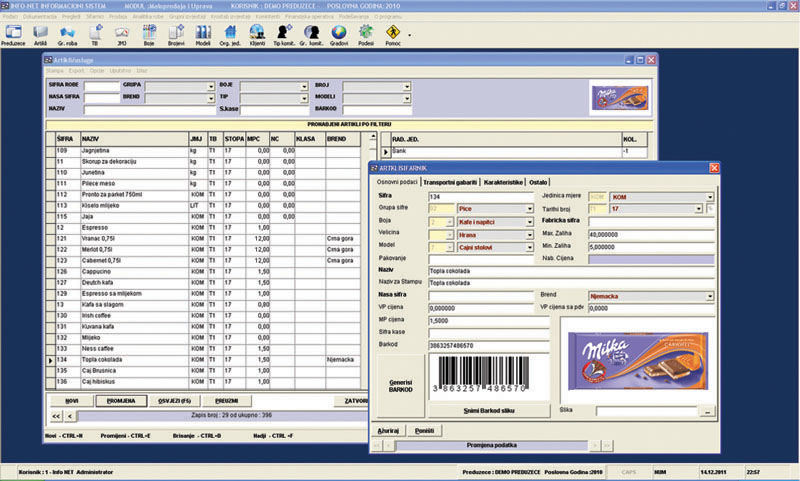Select the Vranac 0,75l row
The image size is (800, 481).
pyautogui.click(x=204, y=239)
